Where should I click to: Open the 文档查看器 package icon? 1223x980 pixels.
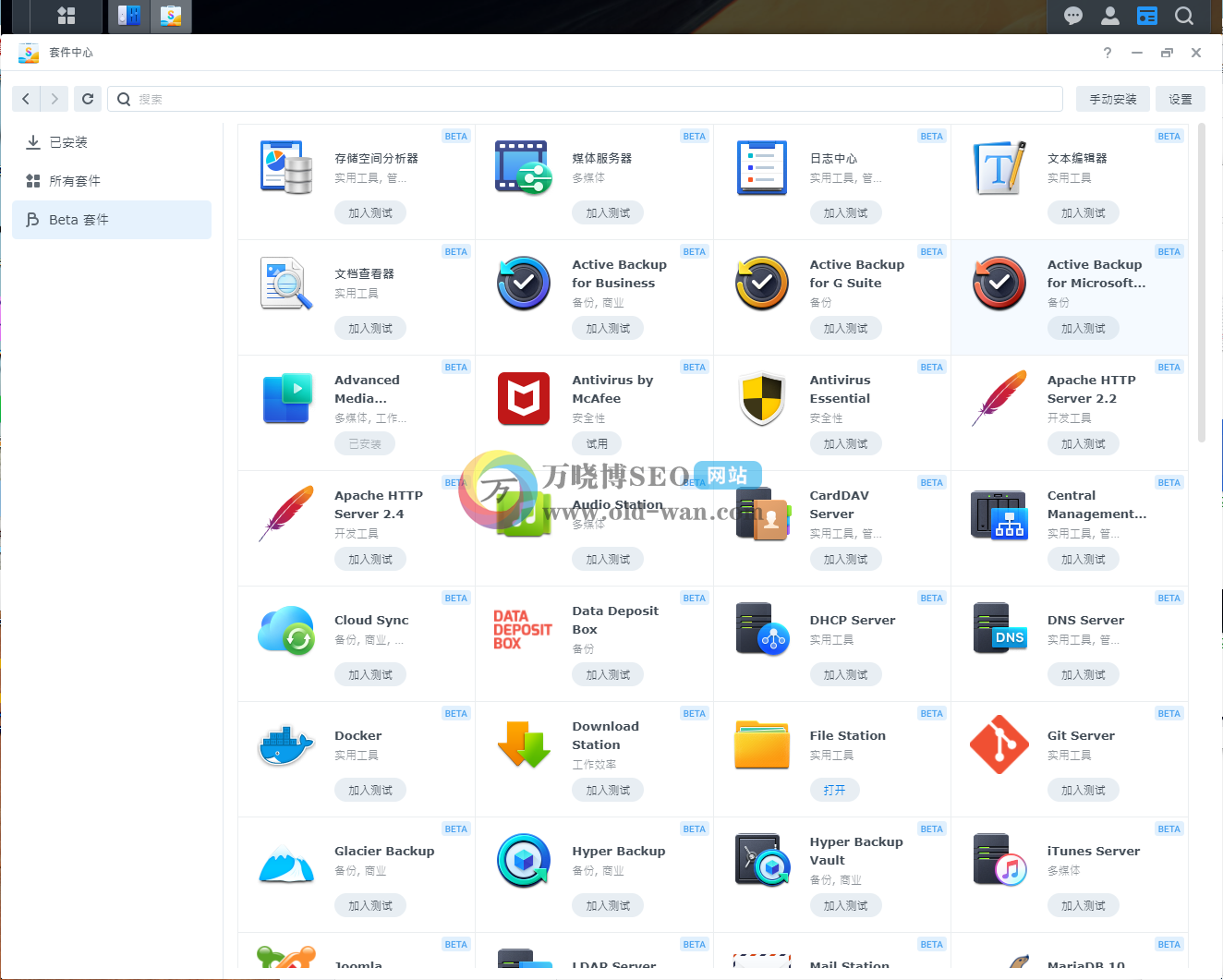pos(286,283)
